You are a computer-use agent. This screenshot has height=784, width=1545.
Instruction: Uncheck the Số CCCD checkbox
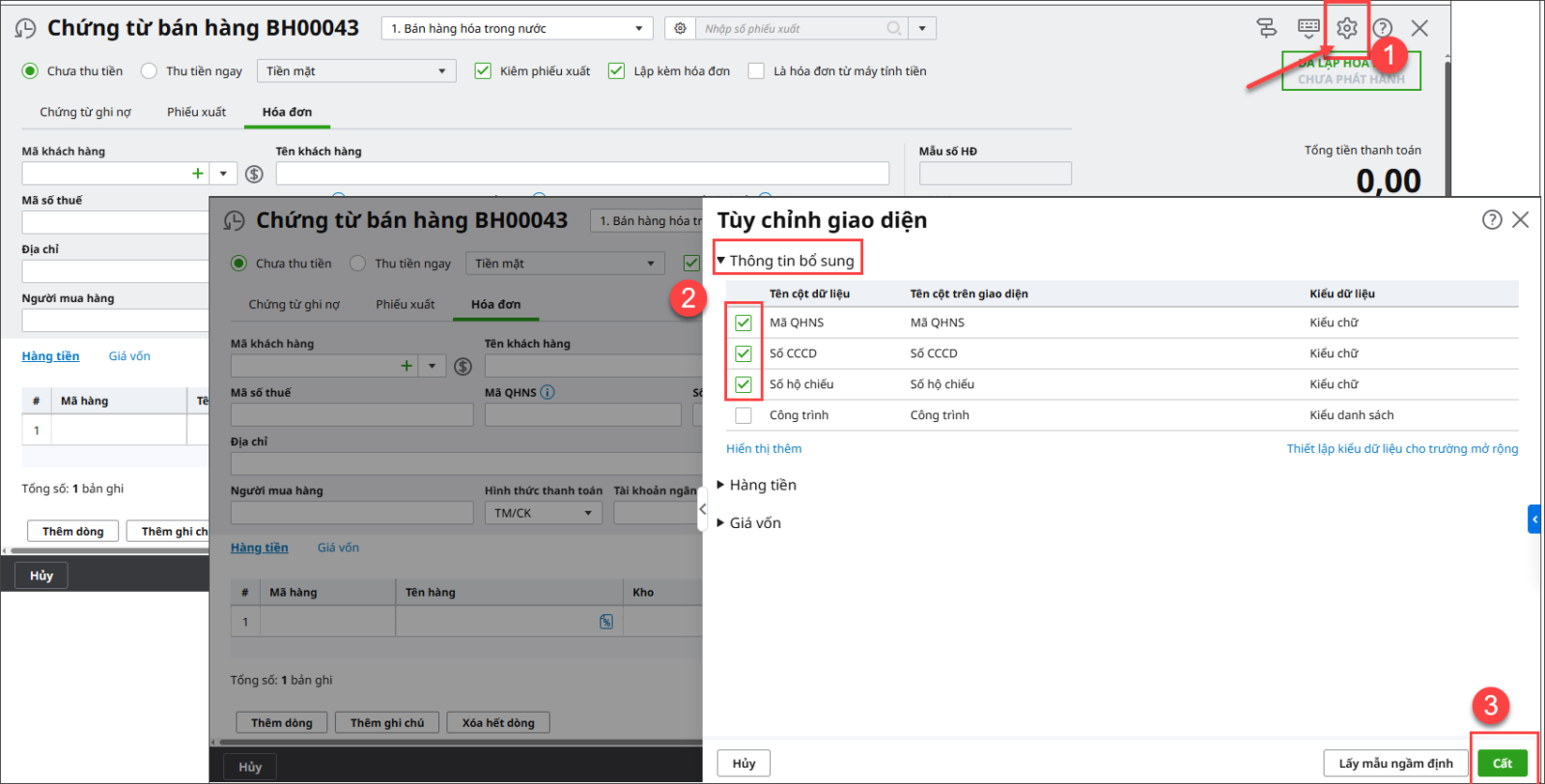tap(744, 353)
